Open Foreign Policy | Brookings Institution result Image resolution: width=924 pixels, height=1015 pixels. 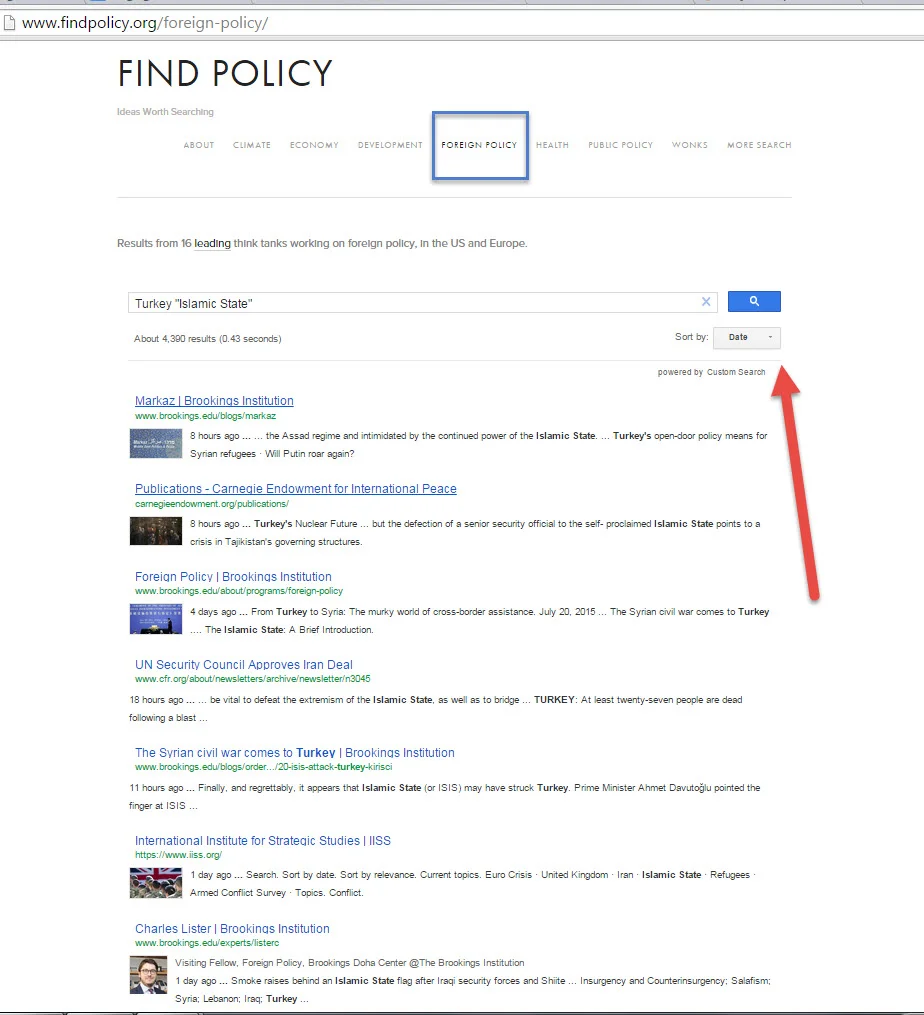[x=233, y=577]
